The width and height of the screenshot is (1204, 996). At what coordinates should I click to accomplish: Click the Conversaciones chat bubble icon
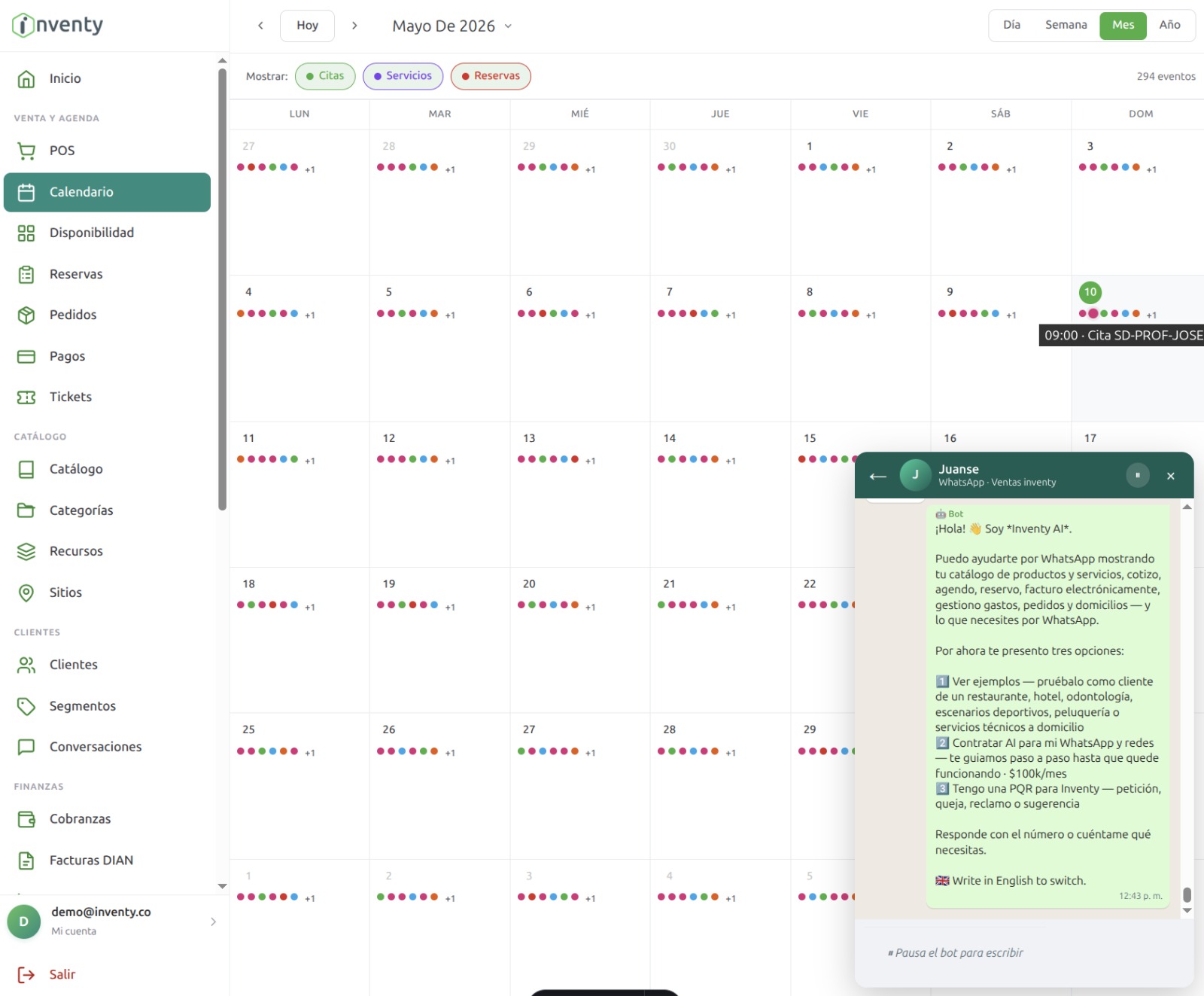point(26,747)
